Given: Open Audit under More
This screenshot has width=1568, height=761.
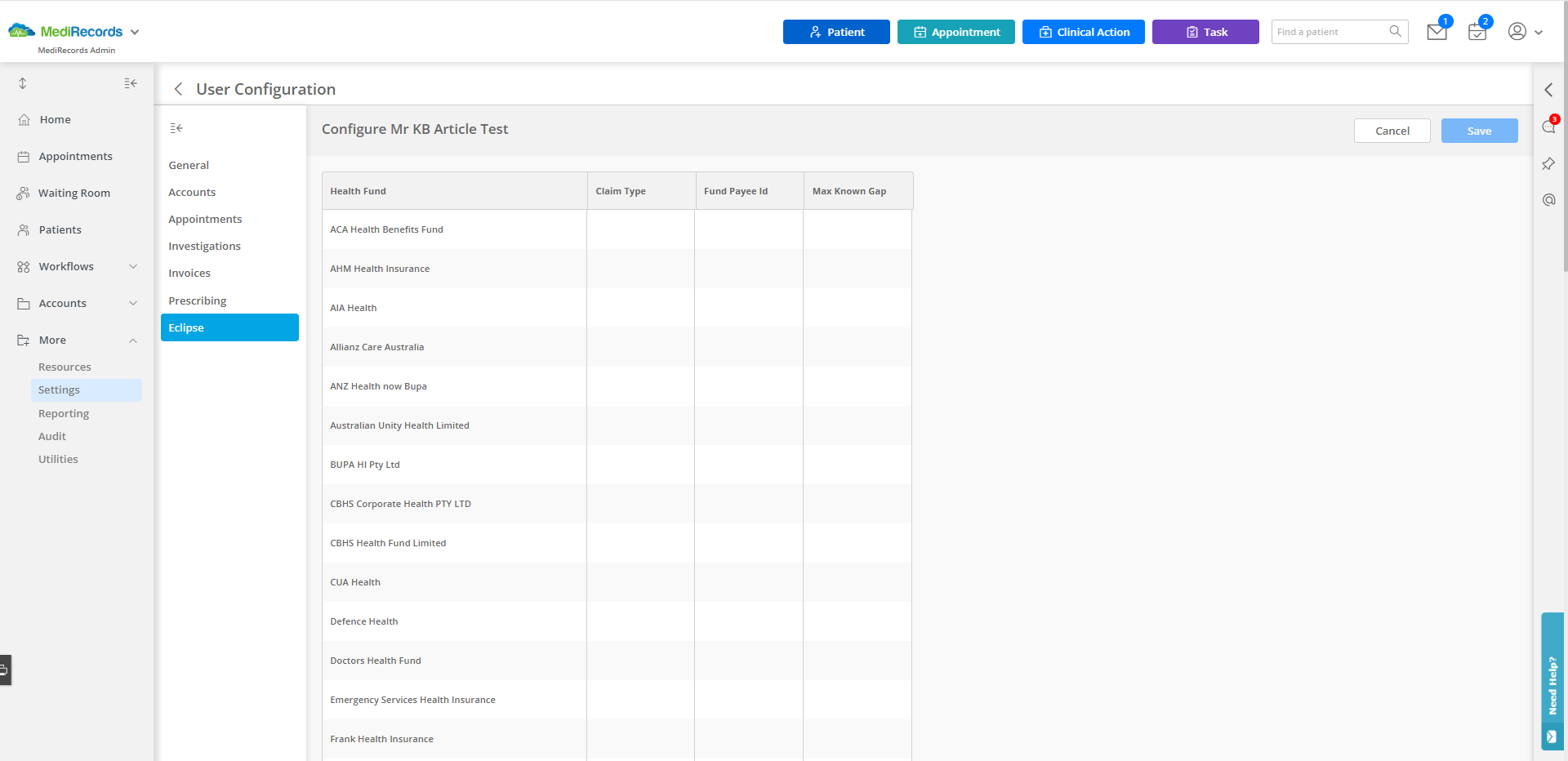Looking at the screenshot, I should 52,436.
